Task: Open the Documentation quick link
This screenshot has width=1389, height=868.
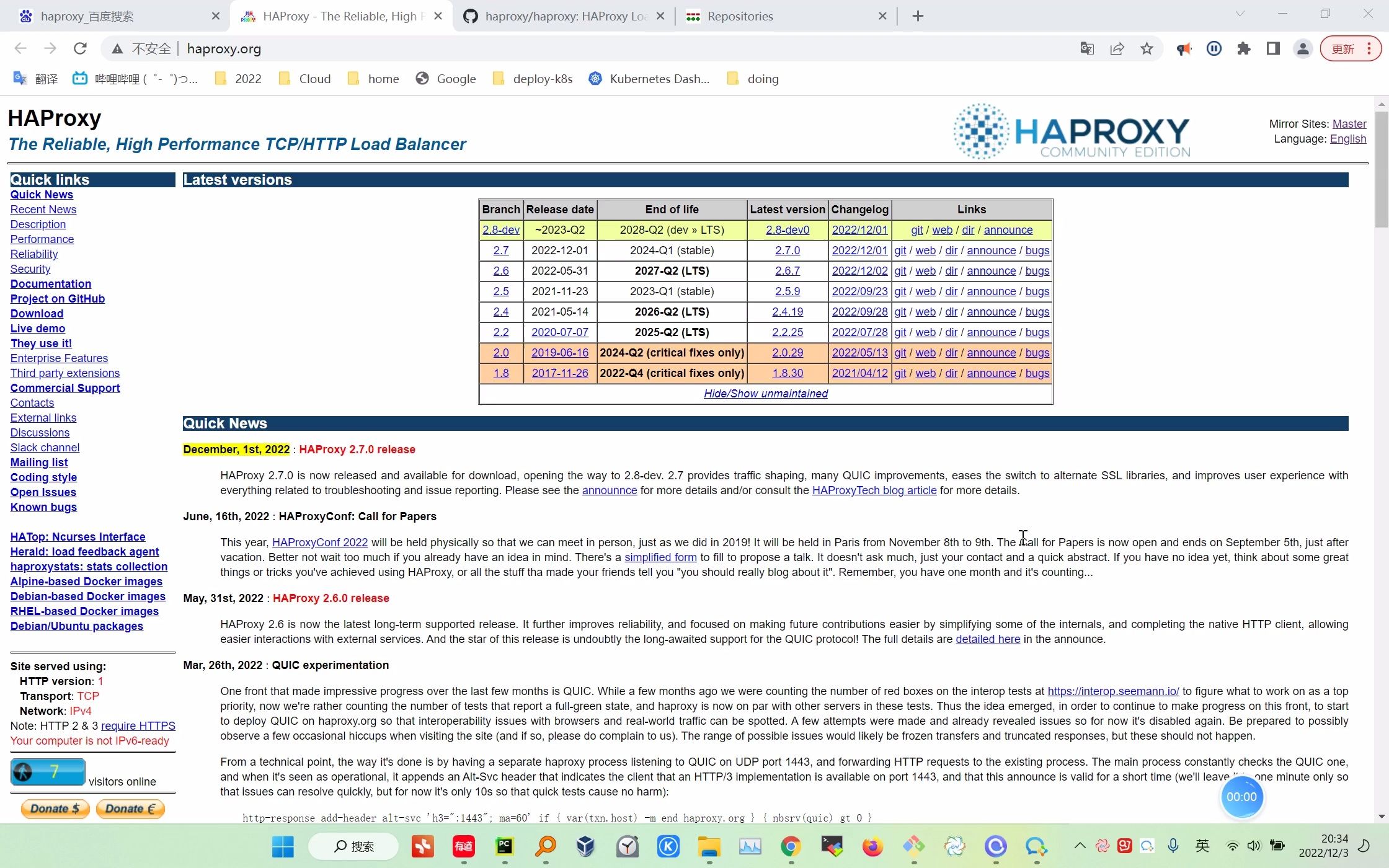Action: coord(51,284)
